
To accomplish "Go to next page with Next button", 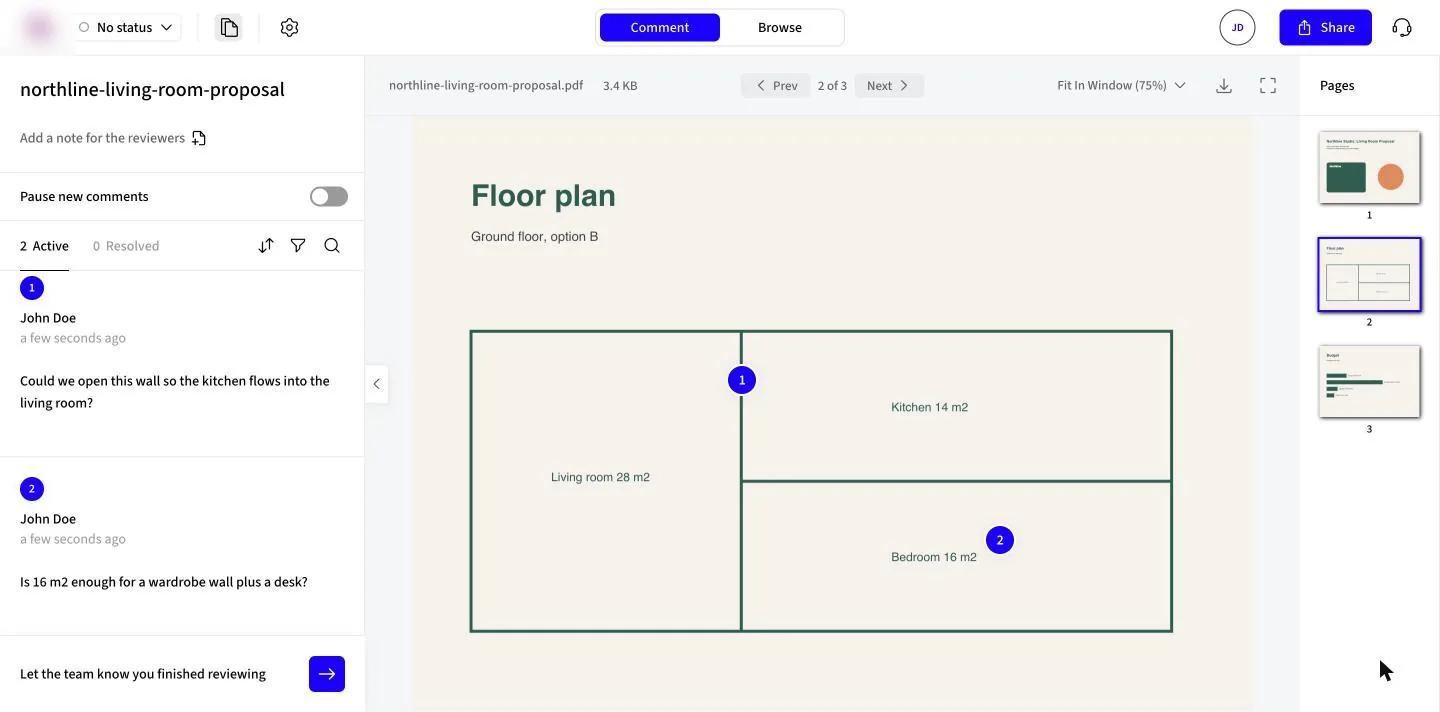I will coord(889,86).
